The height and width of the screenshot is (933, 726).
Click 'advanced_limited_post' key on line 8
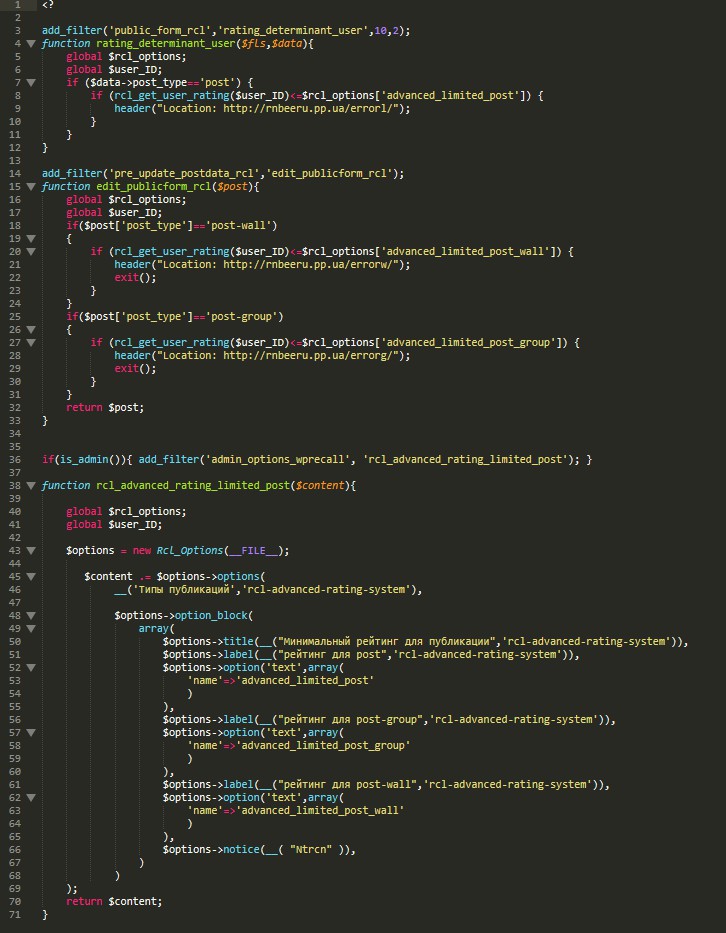coord(450,96)
